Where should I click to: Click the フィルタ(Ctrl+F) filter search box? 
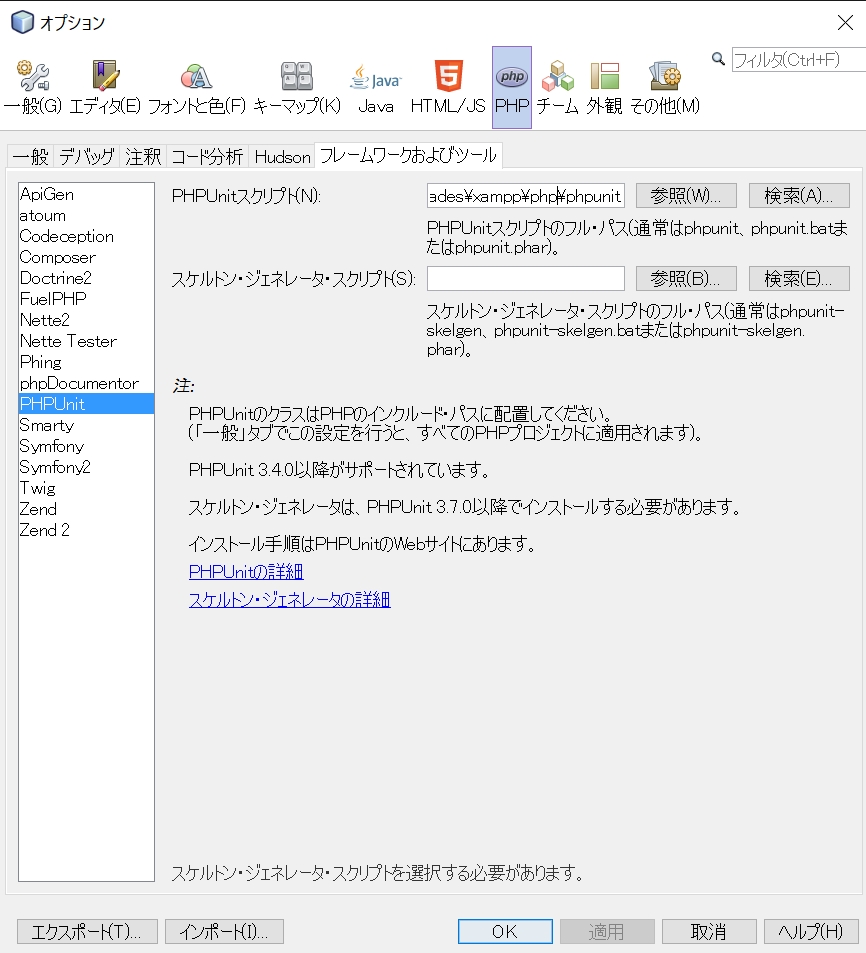pyautogui.click(x=799, y=60)
